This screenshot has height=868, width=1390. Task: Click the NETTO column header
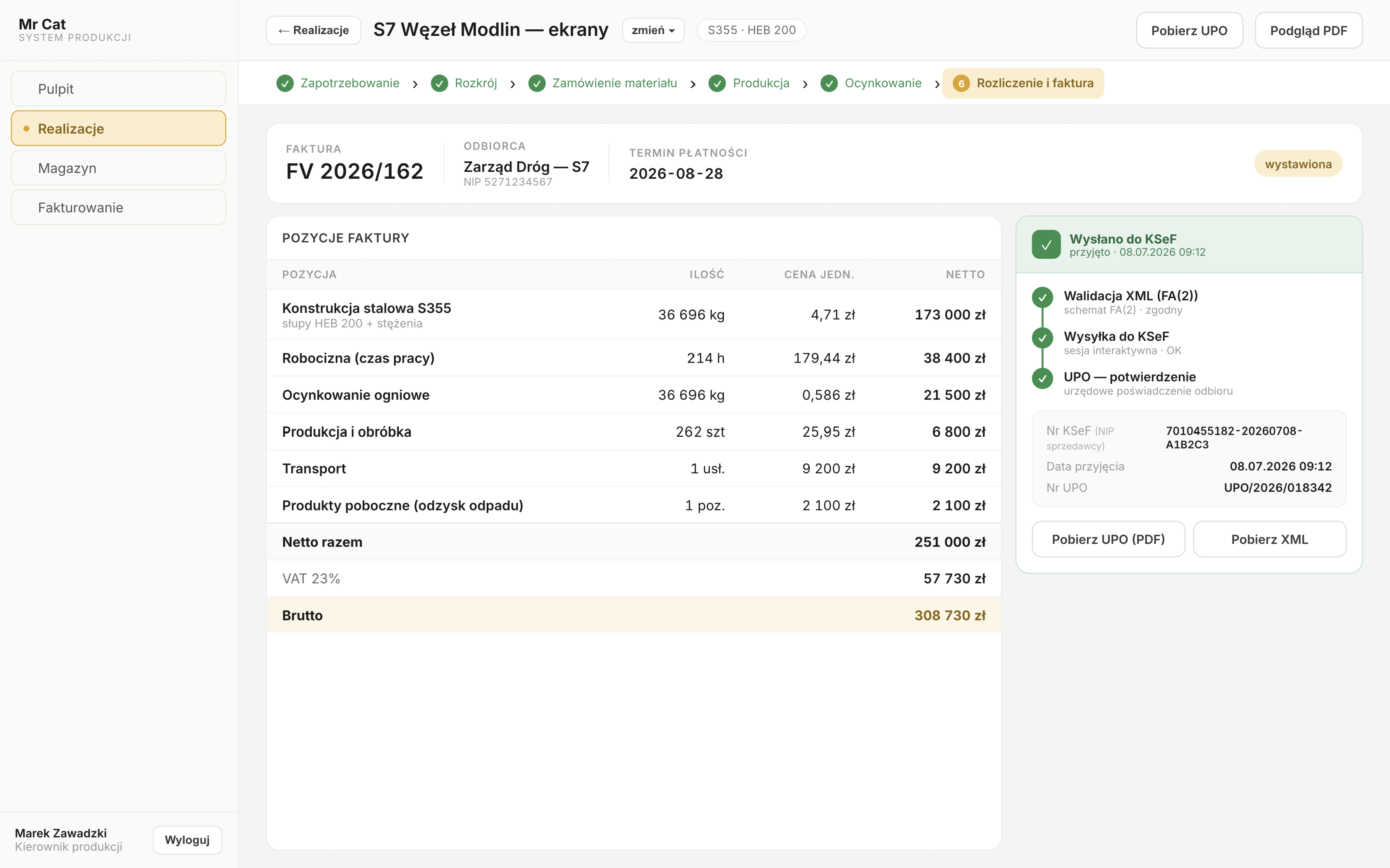click(x=965, y=275)
